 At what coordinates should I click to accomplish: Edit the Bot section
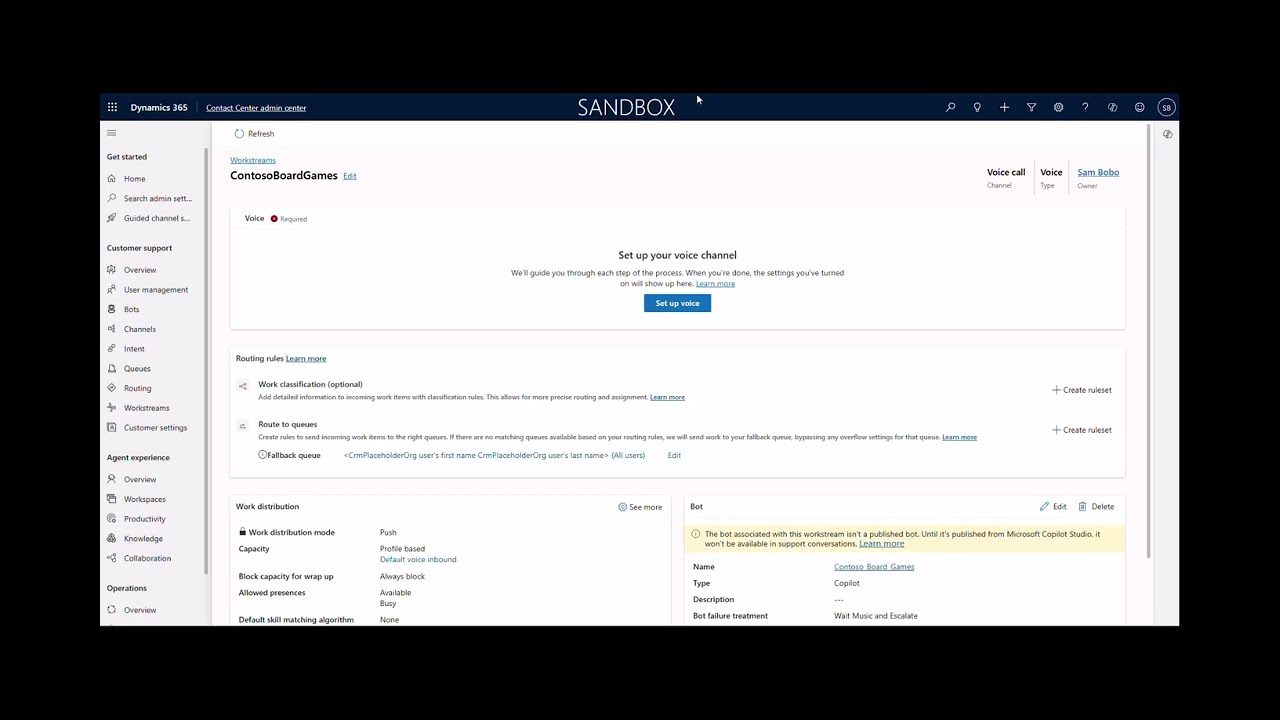tap(1053, 507)
